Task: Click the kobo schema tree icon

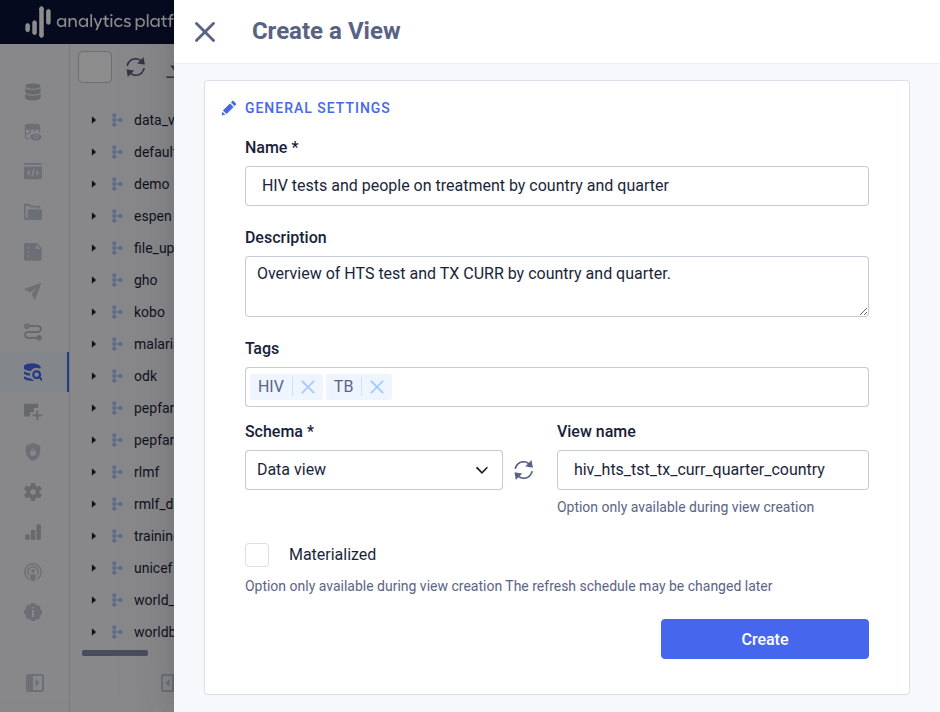Action: pos(116,312)
